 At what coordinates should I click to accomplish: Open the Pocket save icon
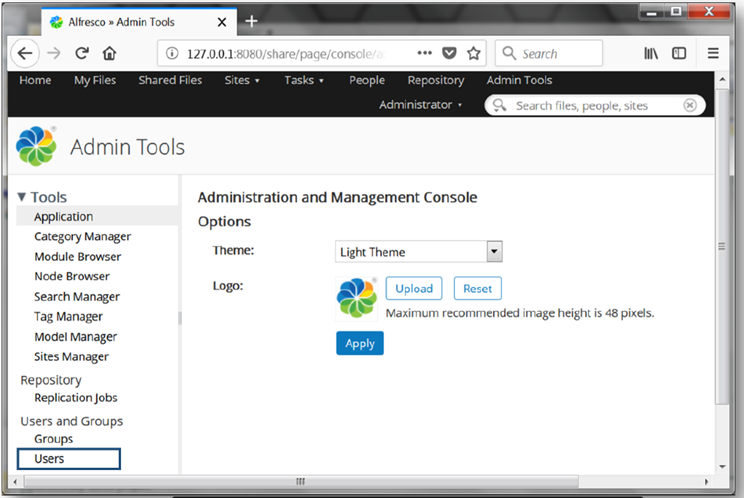tap(450, 54)
